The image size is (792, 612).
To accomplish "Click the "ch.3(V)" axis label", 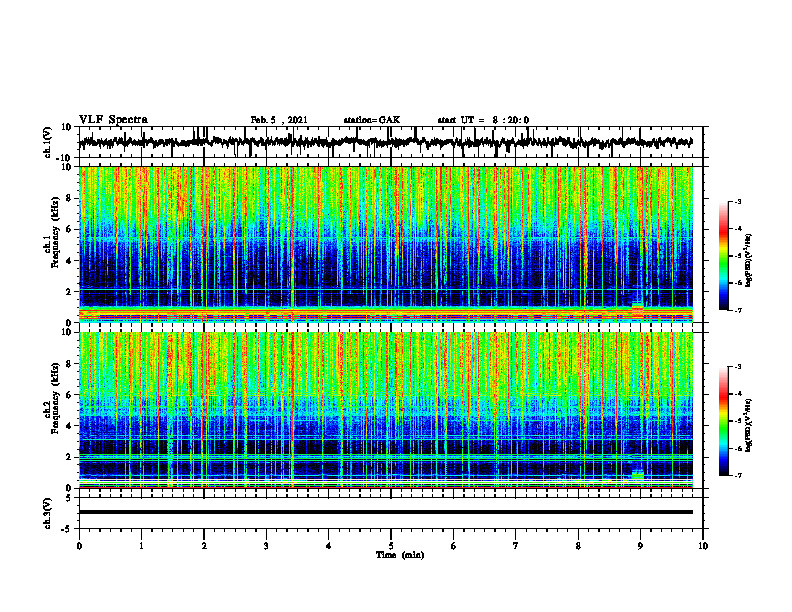I will (x=48, y=513).
